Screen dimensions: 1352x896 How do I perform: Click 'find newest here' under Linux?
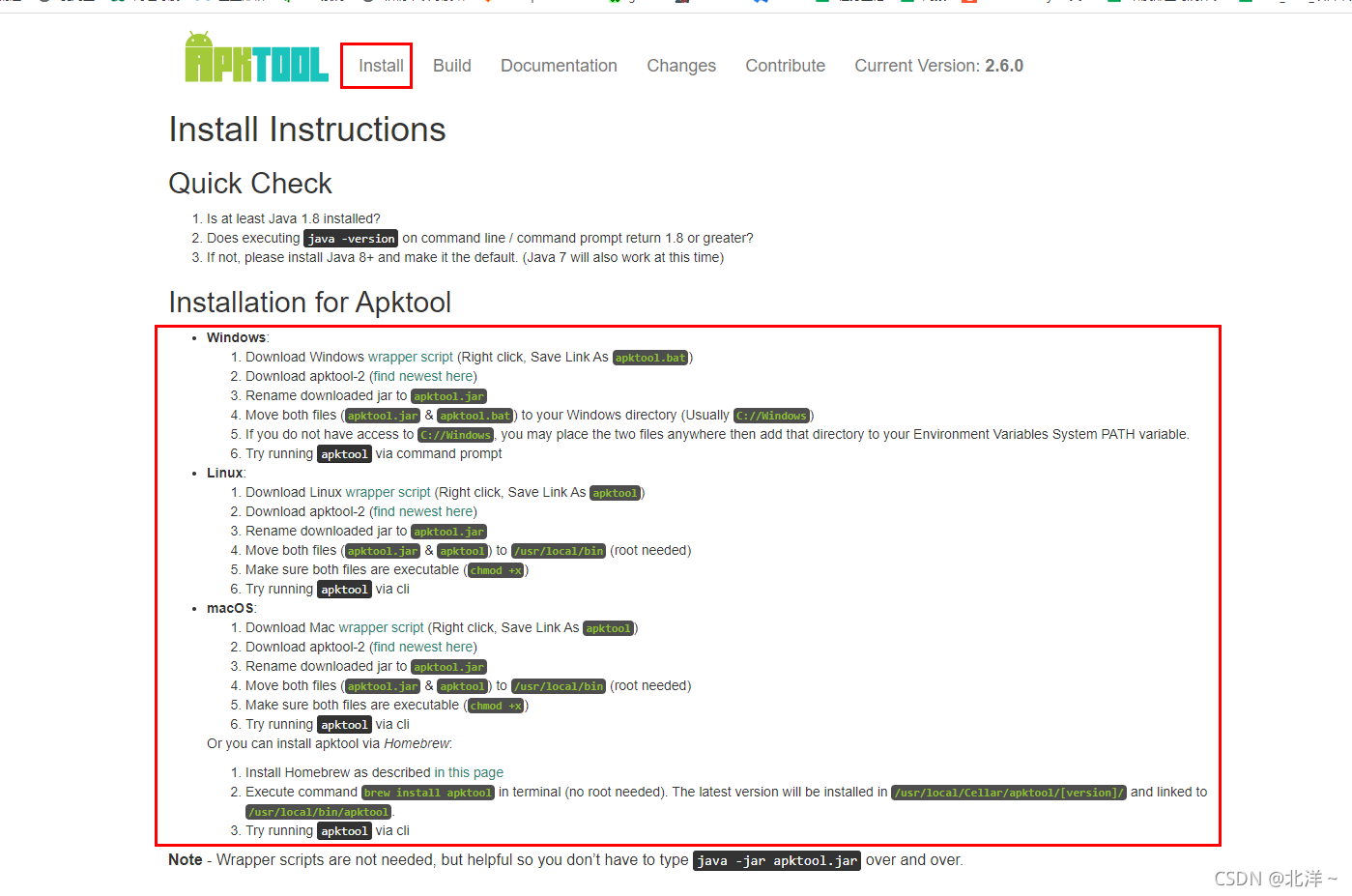[x=423, y=511]
